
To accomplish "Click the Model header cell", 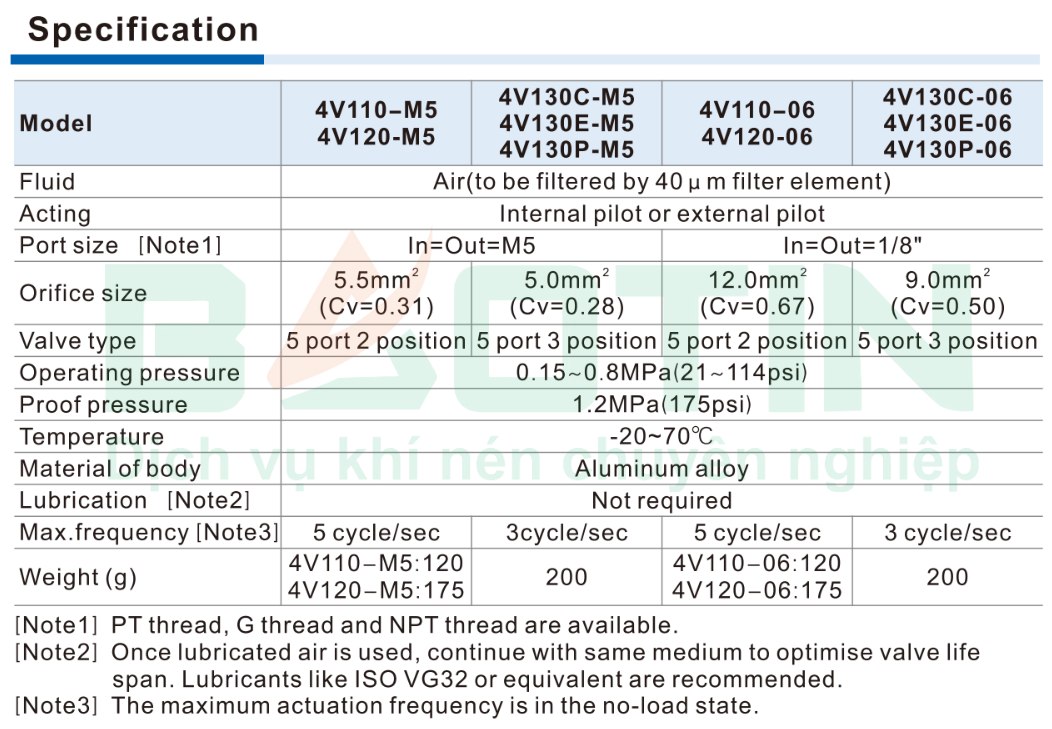I will [x=56, y=124].
